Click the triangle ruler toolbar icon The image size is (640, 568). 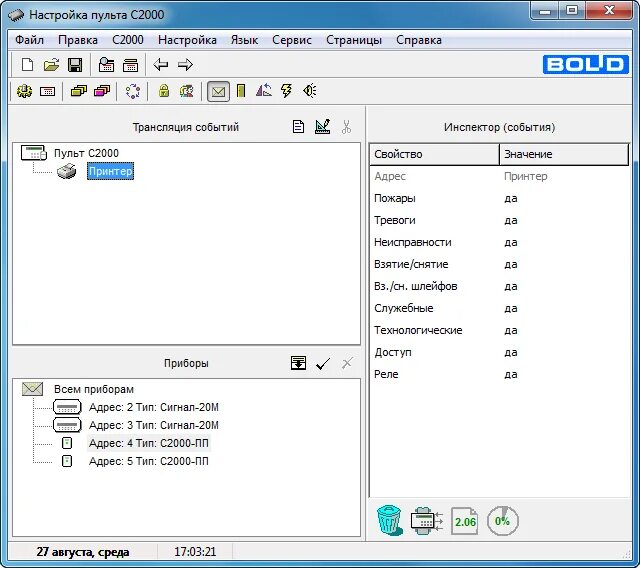point(264,90)
